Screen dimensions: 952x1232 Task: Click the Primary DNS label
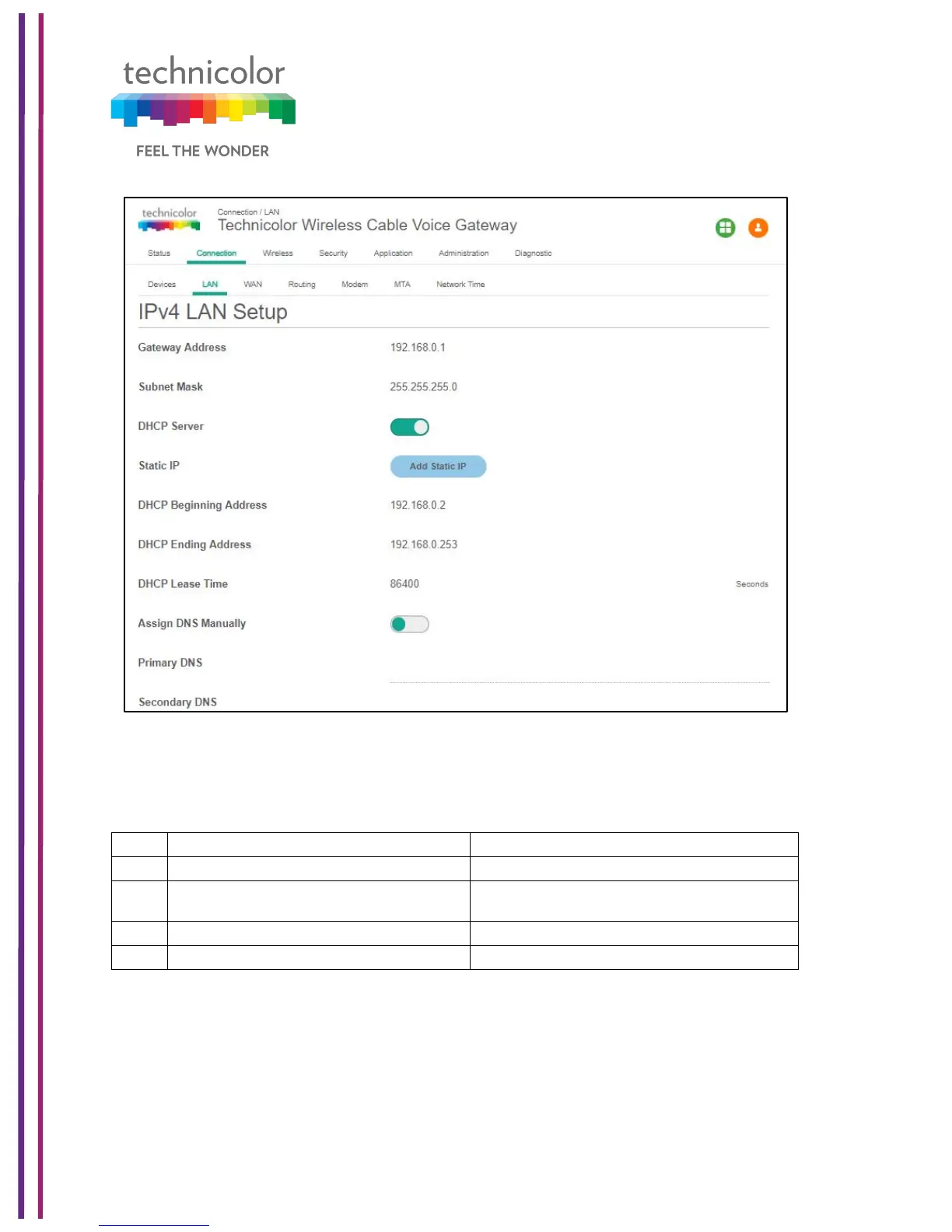[170, 663]
